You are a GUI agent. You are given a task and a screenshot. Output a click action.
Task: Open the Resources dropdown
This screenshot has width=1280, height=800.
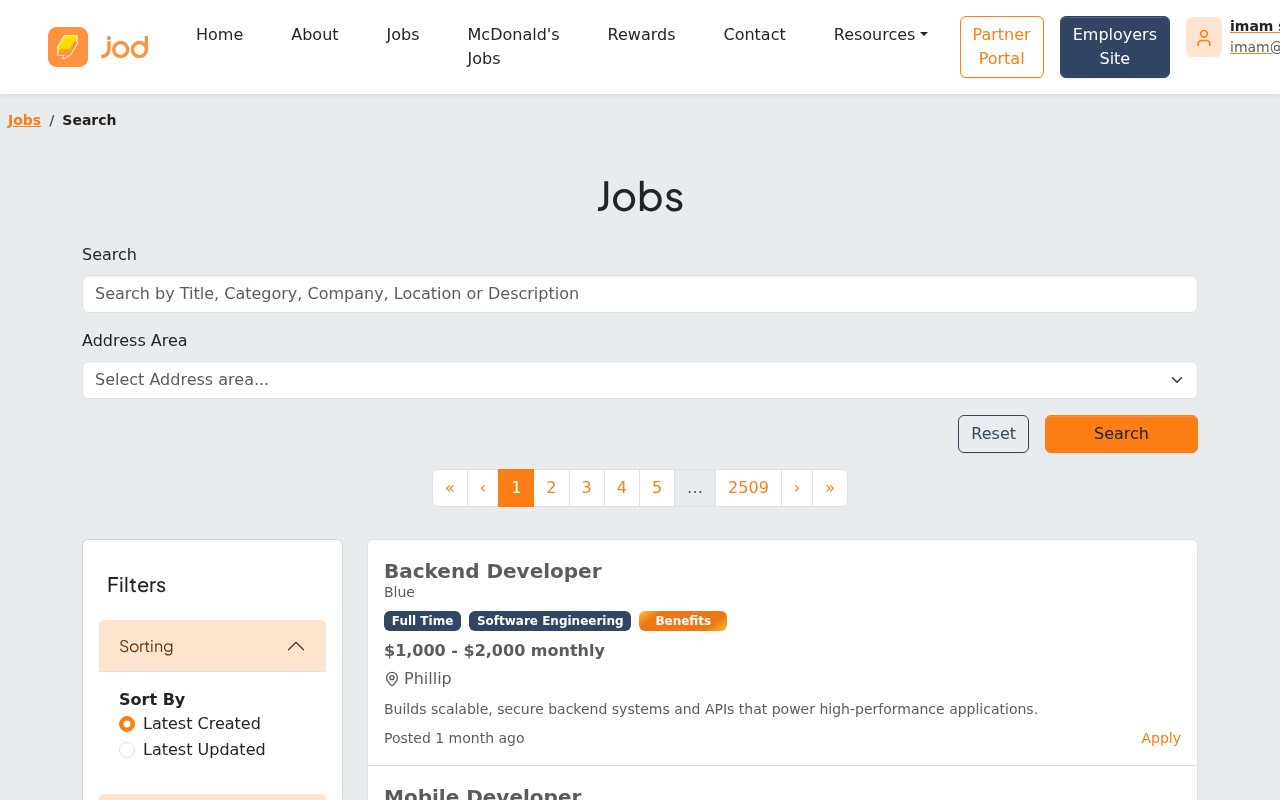tap(878, 34)
